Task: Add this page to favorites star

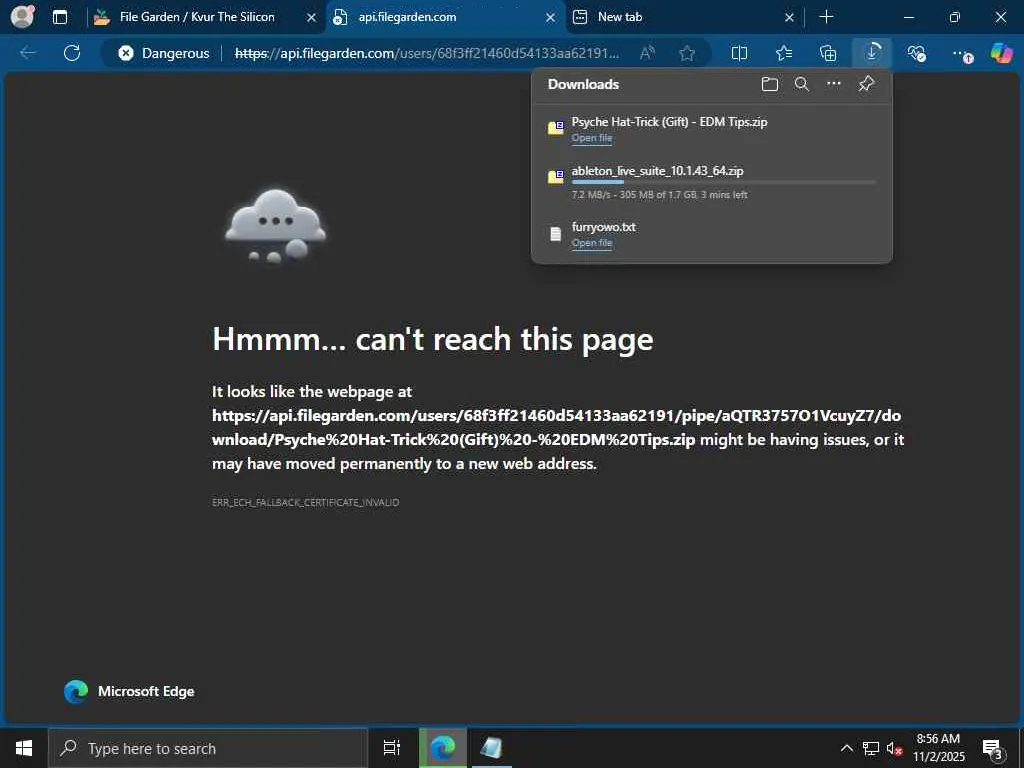Action: point(687,53)
